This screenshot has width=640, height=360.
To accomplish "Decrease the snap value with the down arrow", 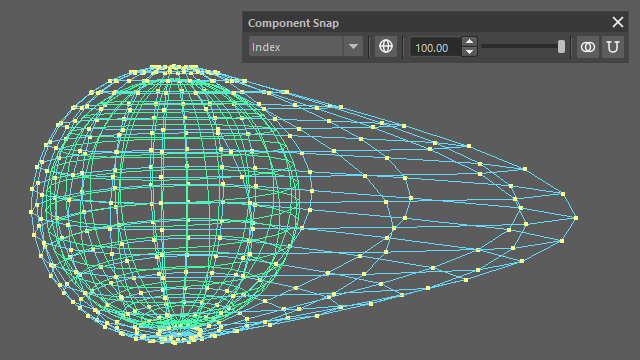I will tap(469, 52).
